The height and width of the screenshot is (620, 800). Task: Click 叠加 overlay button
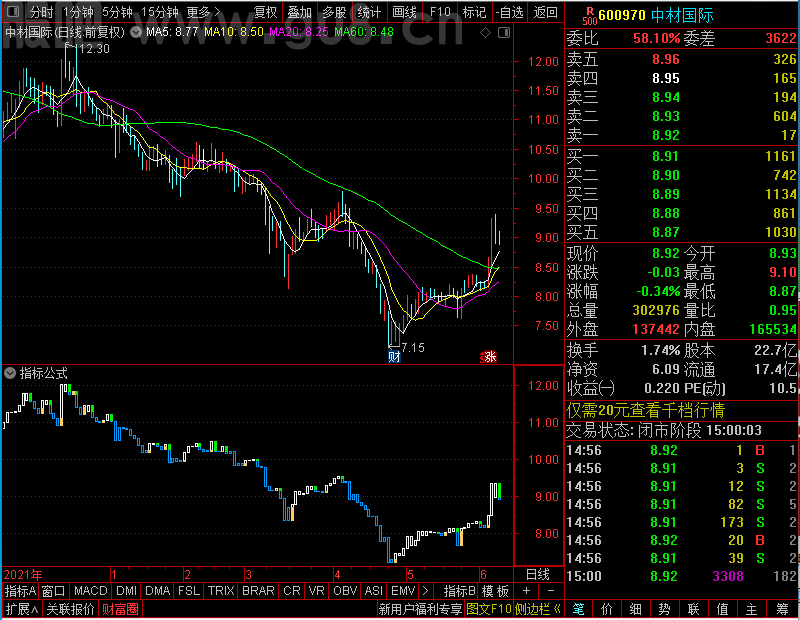299,12
